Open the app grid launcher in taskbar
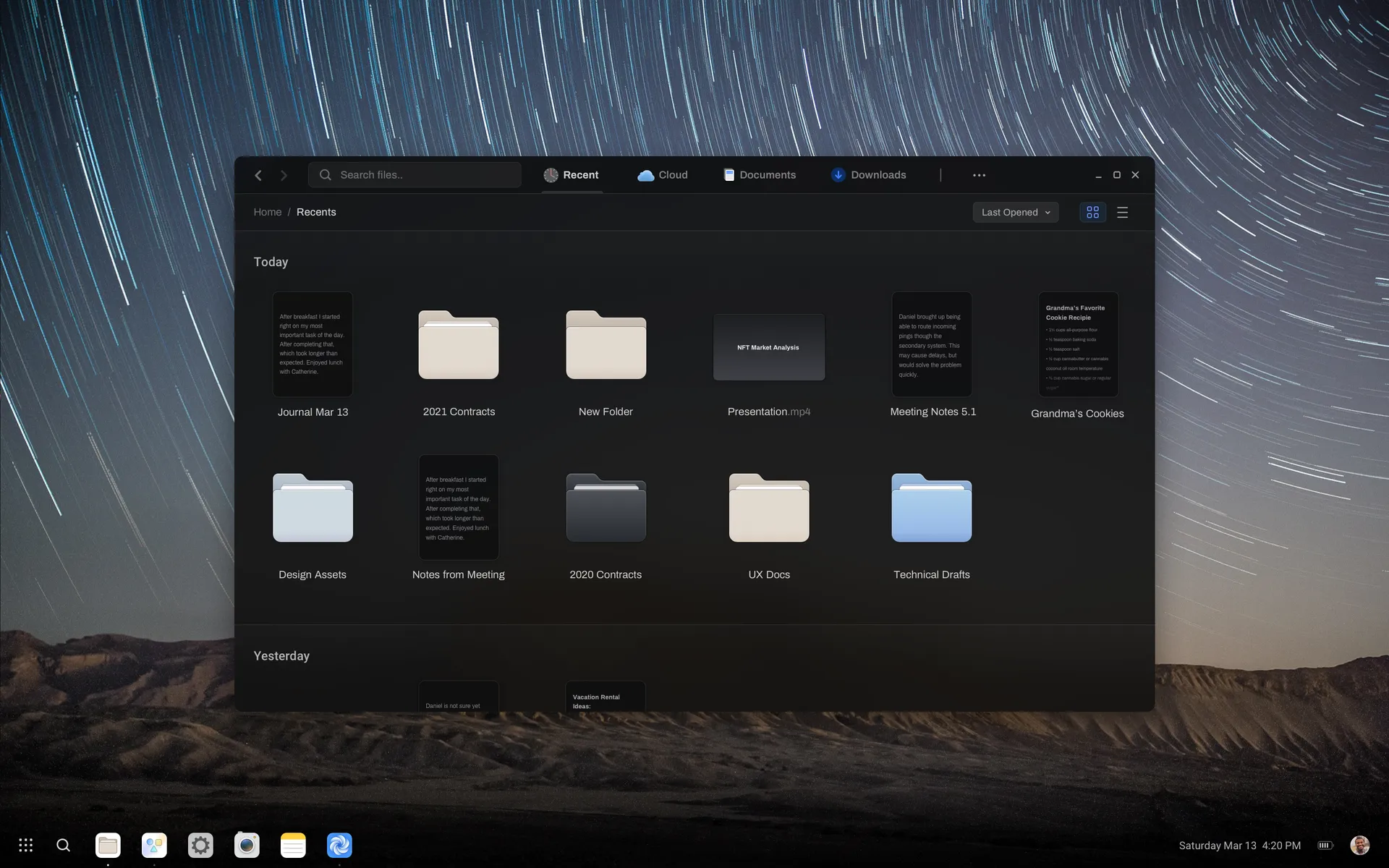The image size is (1389, 868). [26, 845]
